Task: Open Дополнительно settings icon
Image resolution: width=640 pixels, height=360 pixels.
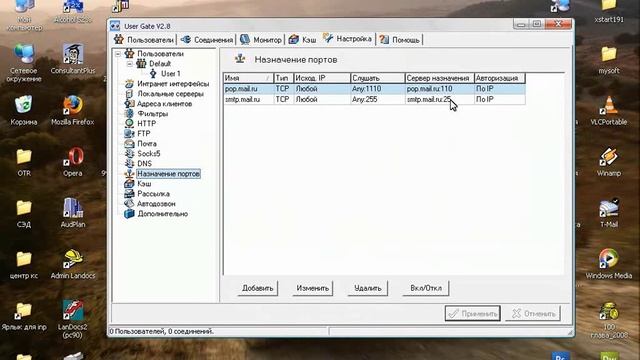Action: [129, 213]
